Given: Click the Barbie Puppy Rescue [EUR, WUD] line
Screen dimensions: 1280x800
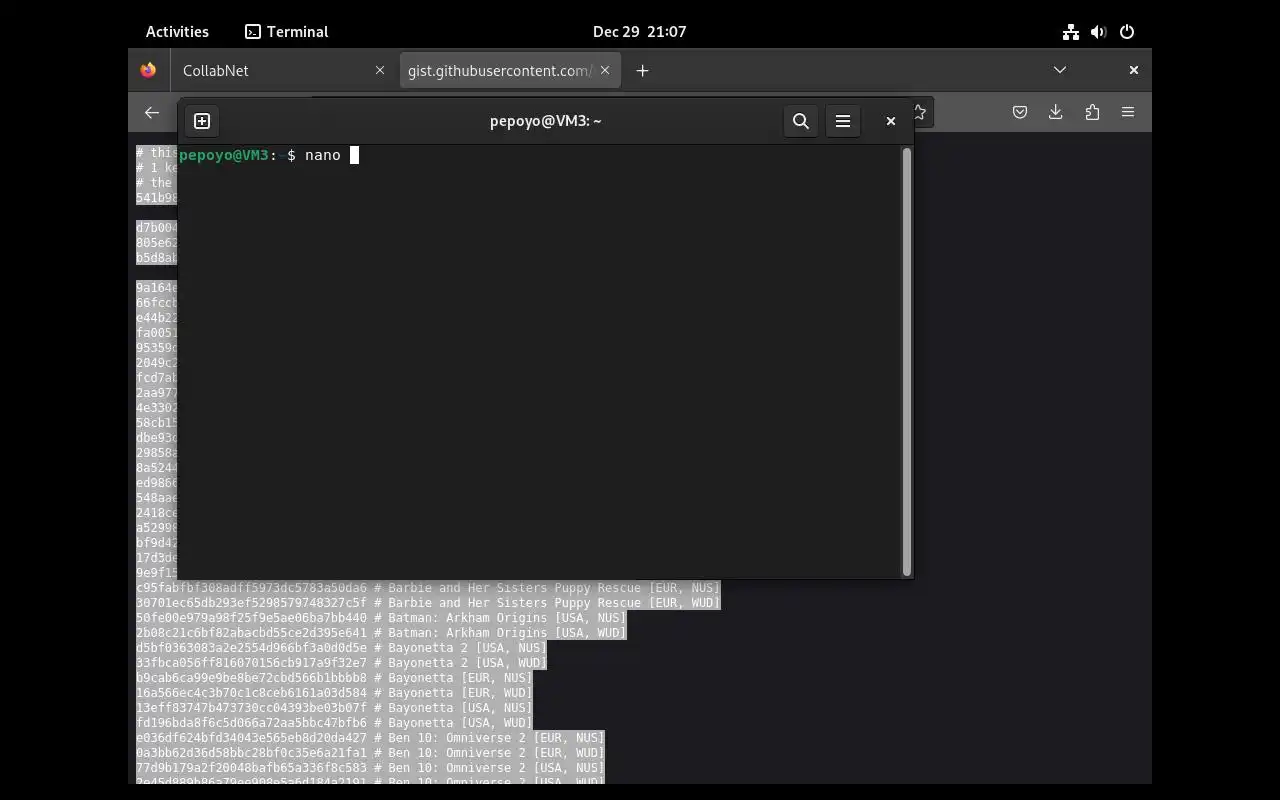Looking at the screenshot, I should (x=428, y=603).
